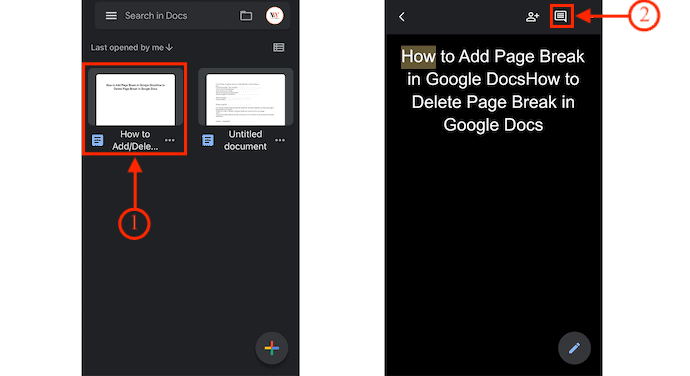Screen dimensions: 690x376
Task: Open the hamburger menu in Docs
Action: coord(111,16)
